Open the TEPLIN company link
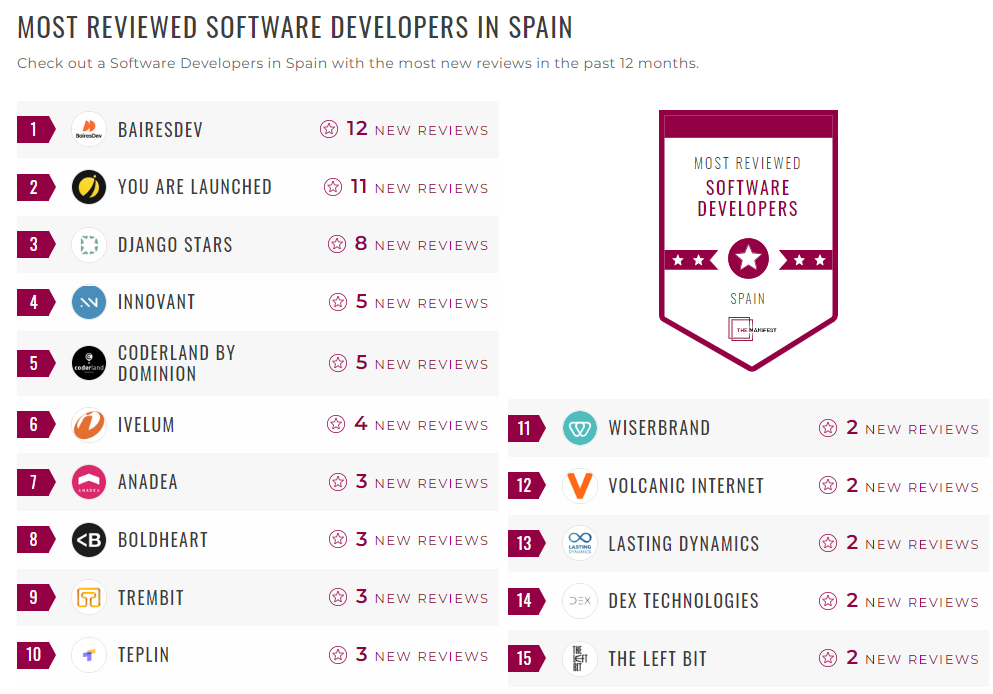Viewport: 993px width, 694px height. 144,655
